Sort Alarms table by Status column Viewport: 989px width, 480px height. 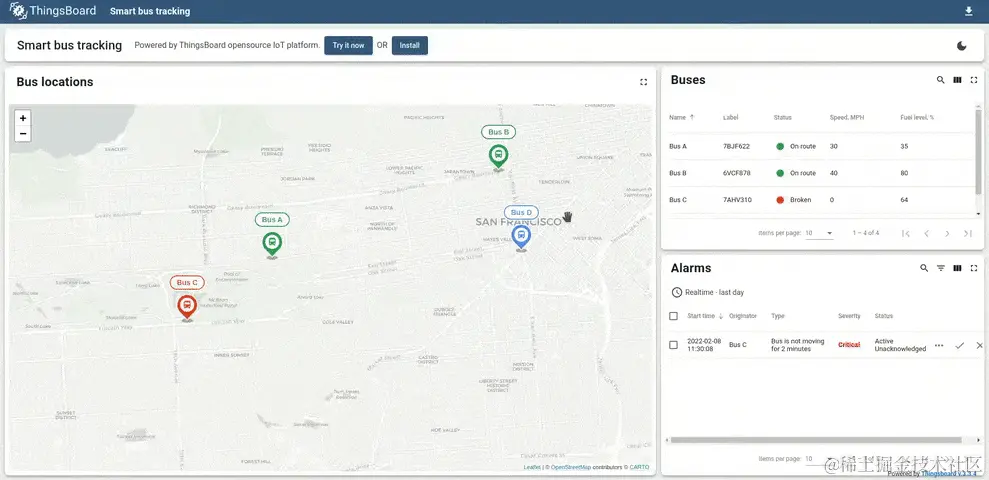click(884, 316)
